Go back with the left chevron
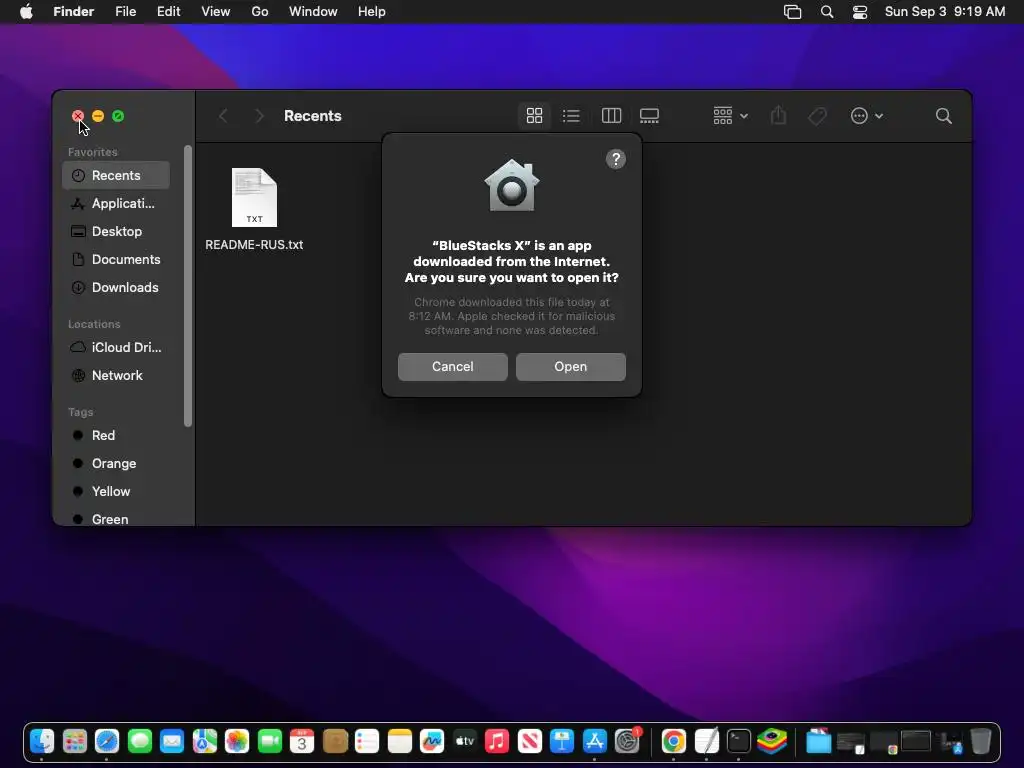 223,116
